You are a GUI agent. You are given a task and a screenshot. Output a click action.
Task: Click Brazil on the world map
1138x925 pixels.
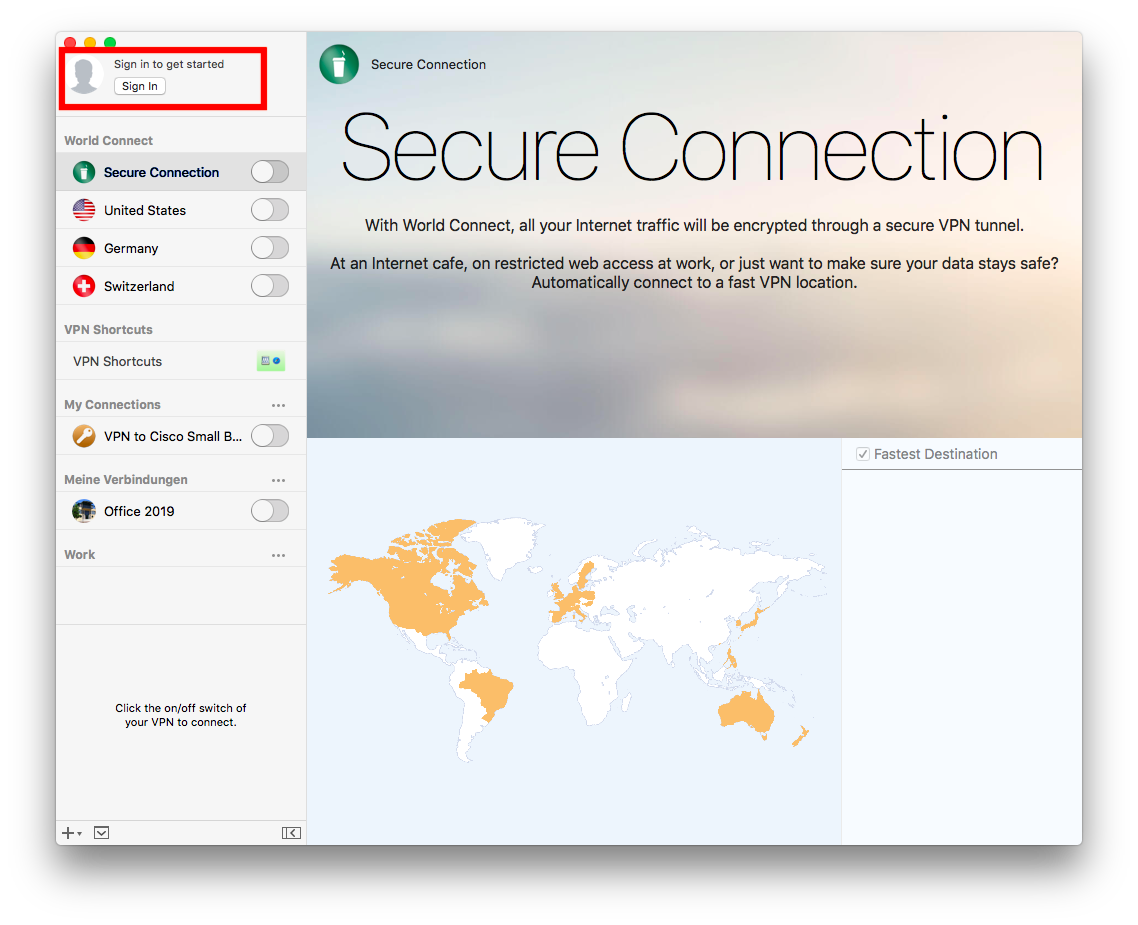488,693
